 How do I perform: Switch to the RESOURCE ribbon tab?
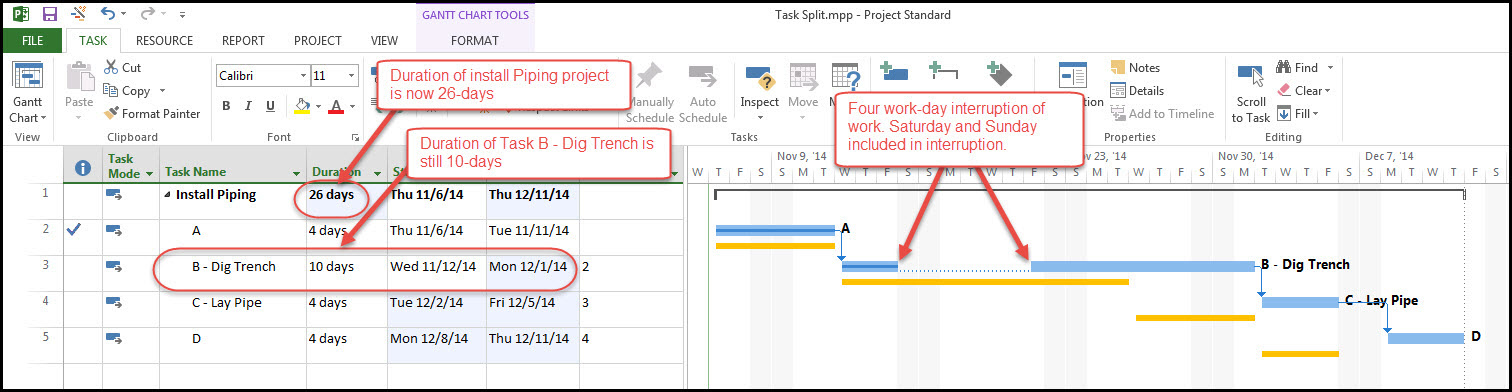pos(164,41)
